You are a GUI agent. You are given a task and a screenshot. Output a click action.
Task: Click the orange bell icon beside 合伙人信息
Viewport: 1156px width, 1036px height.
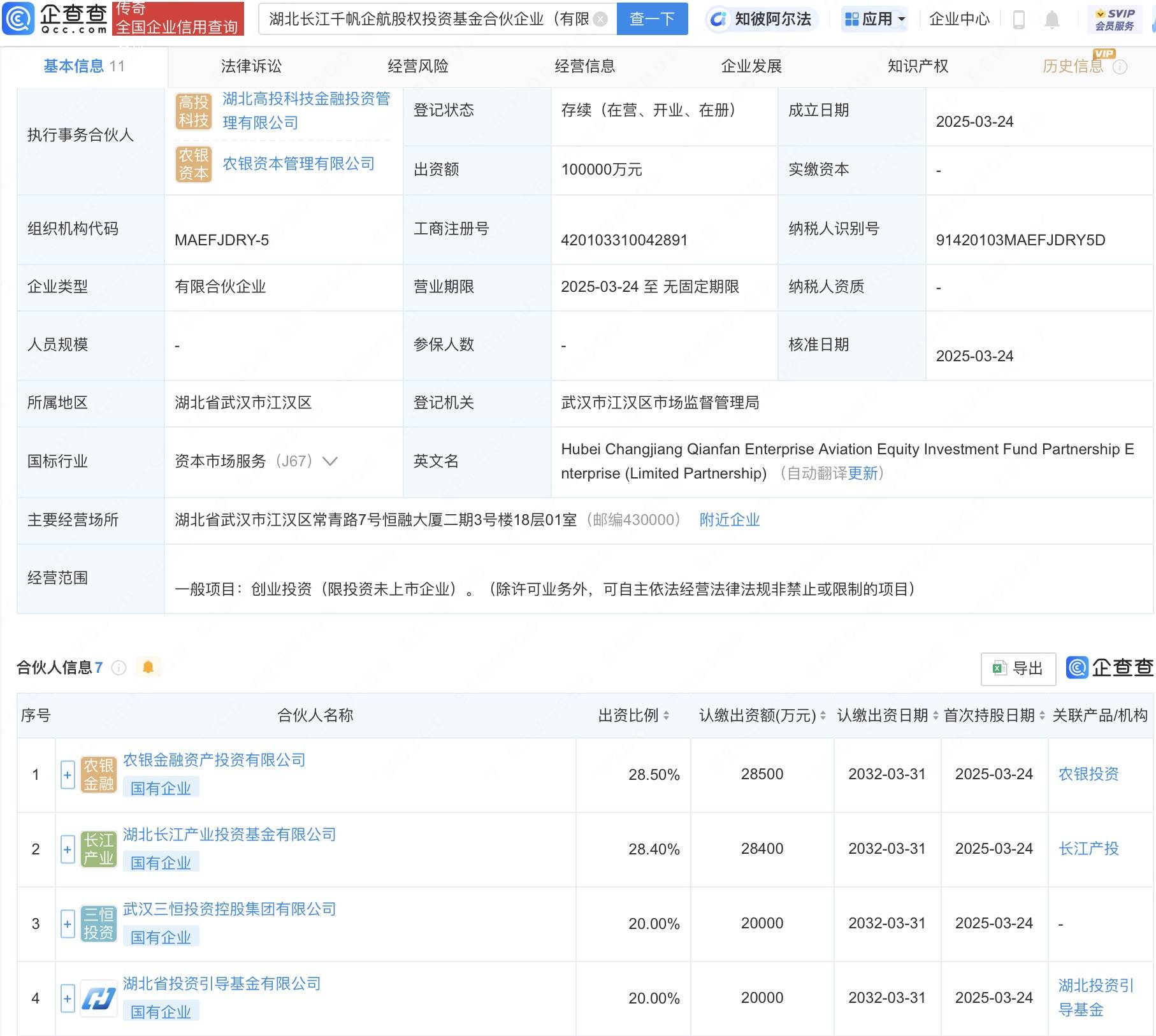point(149,668)
